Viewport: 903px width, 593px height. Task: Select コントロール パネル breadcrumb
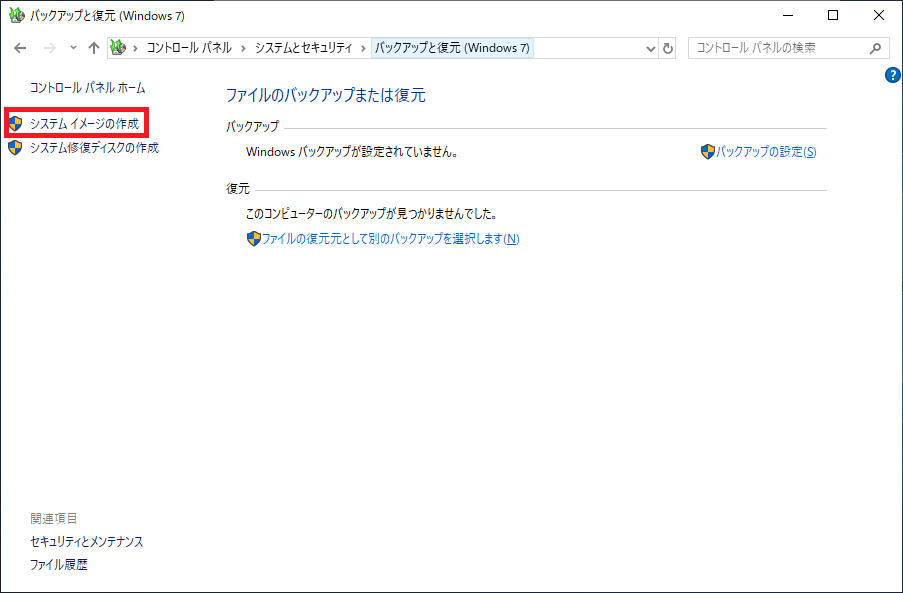189,48
